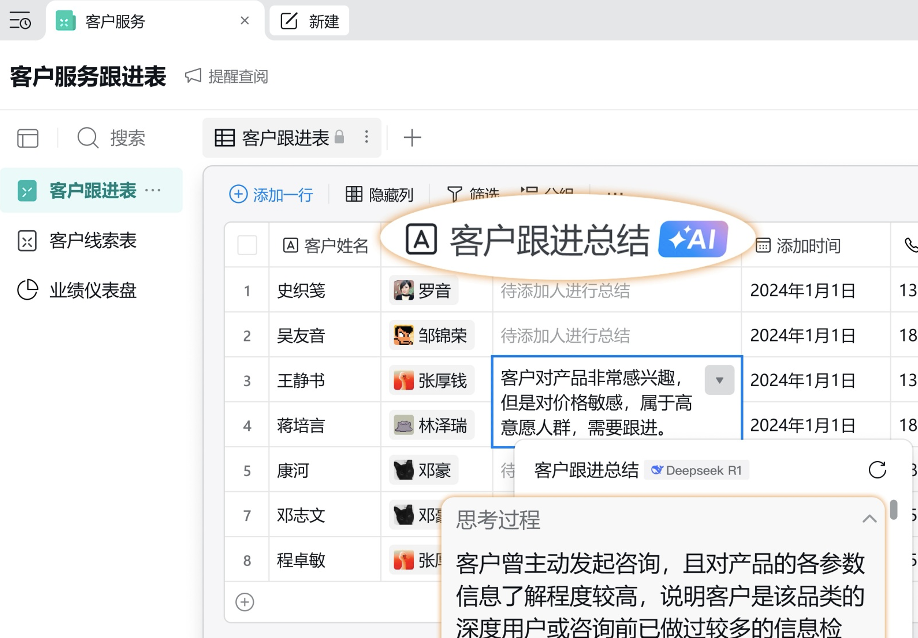Screen dimensions: 918x638
Task: Close the 客户服务 tab
Action: 245,21
